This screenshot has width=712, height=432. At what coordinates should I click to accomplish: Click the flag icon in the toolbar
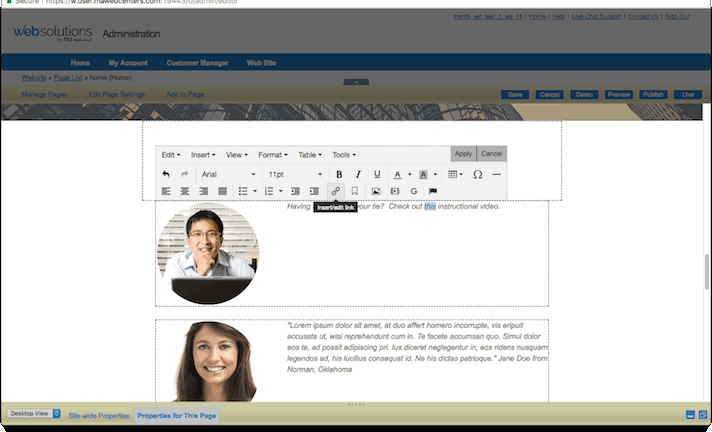433,191
